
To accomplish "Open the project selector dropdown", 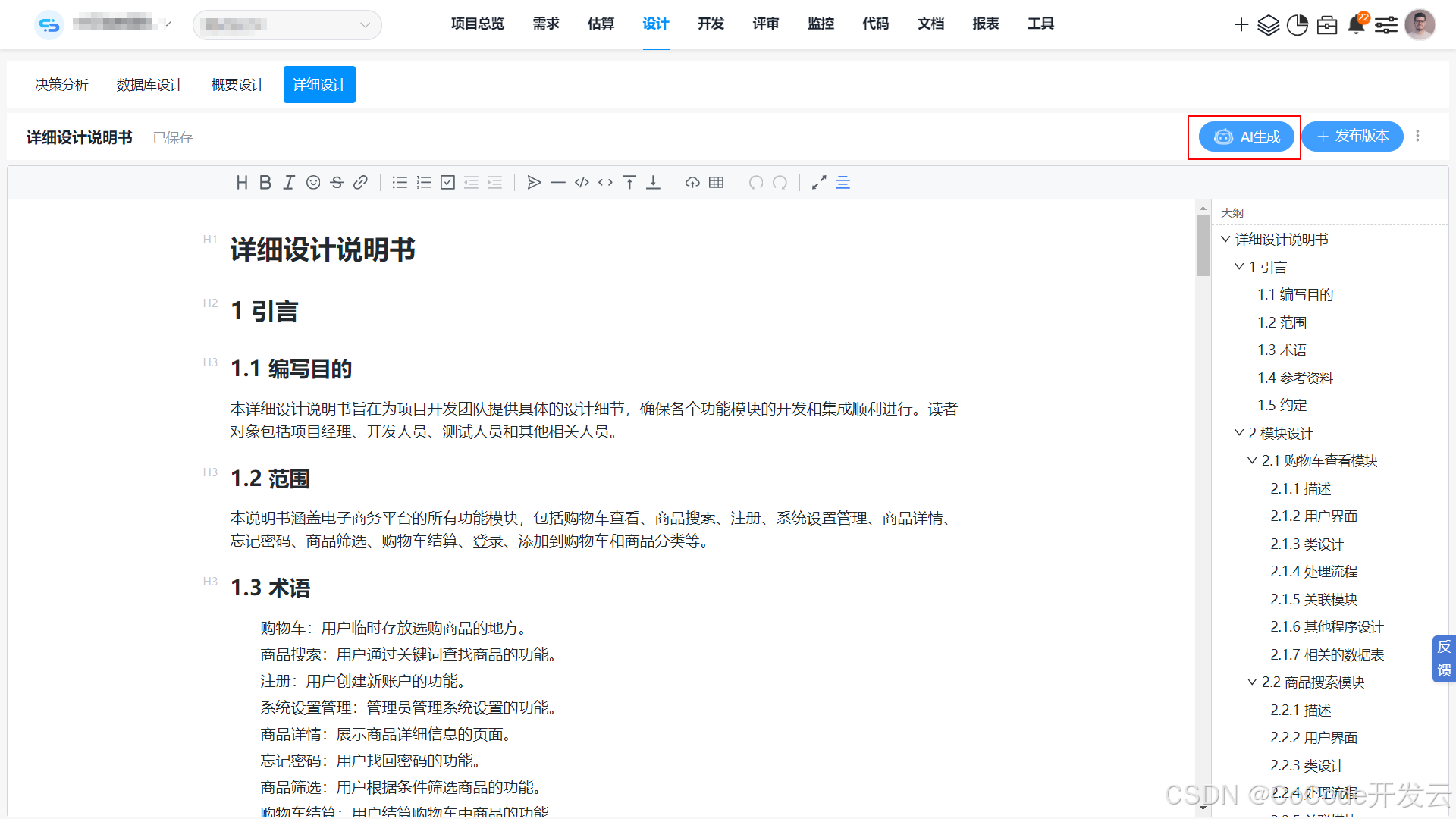I will click(x=287, y=24).
